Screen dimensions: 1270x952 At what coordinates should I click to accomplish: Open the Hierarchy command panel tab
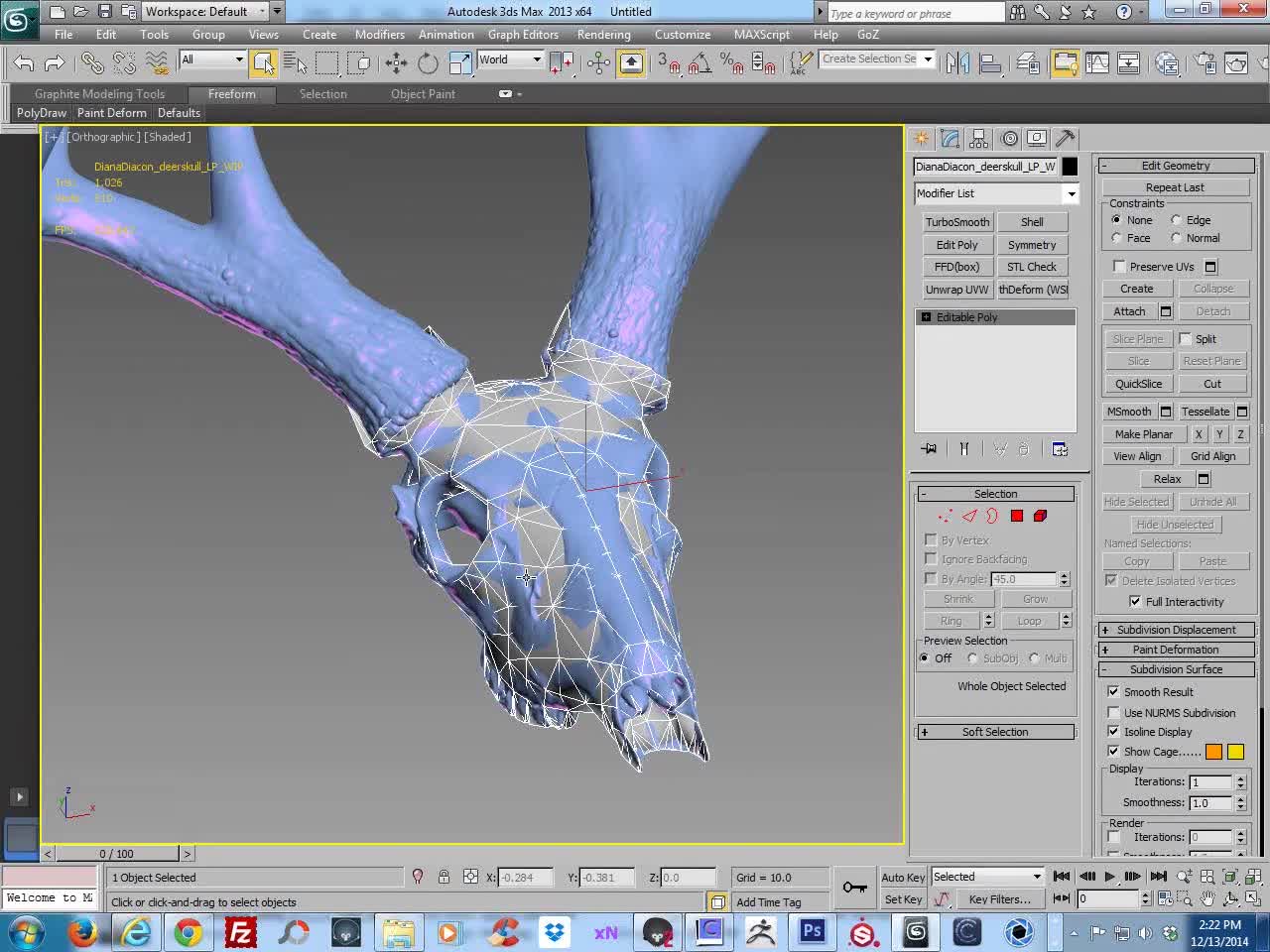click(x=979, y=139)
